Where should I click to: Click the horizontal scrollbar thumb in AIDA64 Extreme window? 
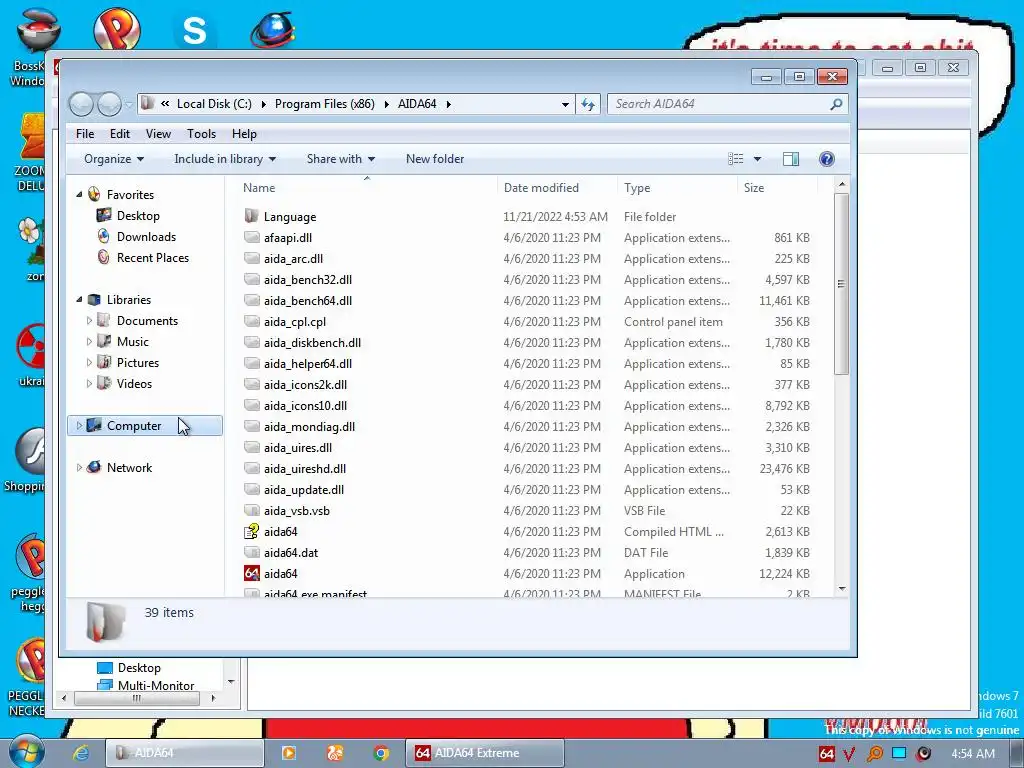(x=136, y=698)
